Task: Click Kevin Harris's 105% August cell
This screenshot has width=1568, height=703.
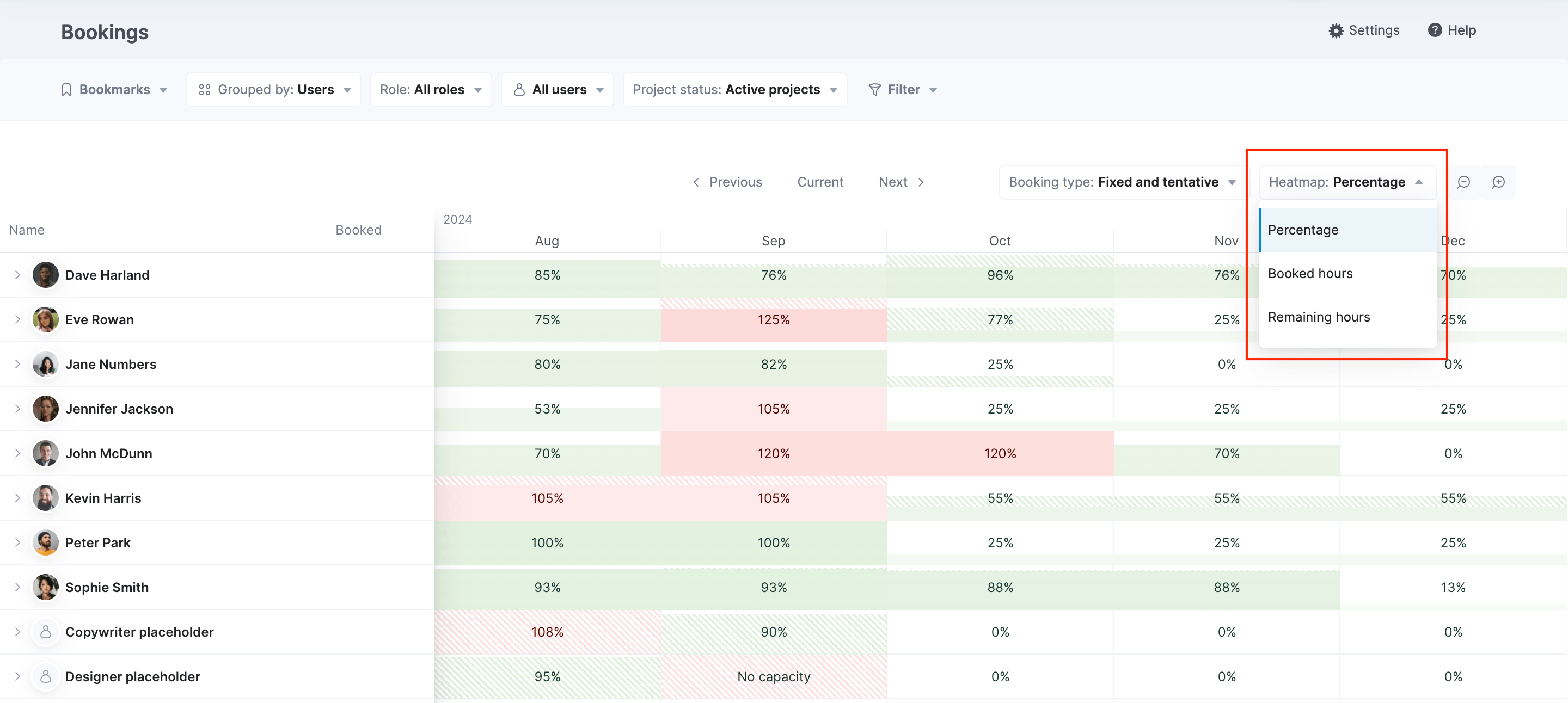Action: 547,498
